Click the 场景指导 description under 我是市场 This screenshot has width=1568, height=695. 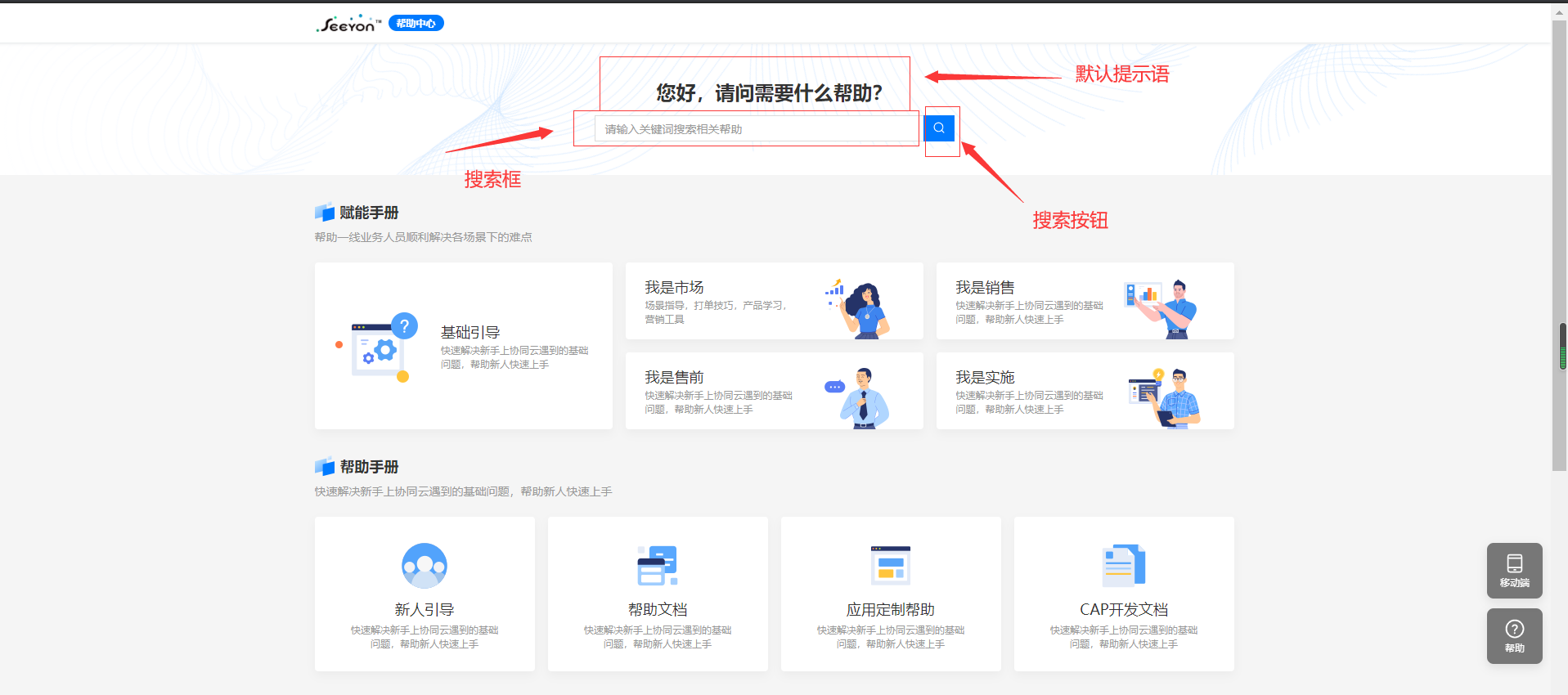pos(716,312)
